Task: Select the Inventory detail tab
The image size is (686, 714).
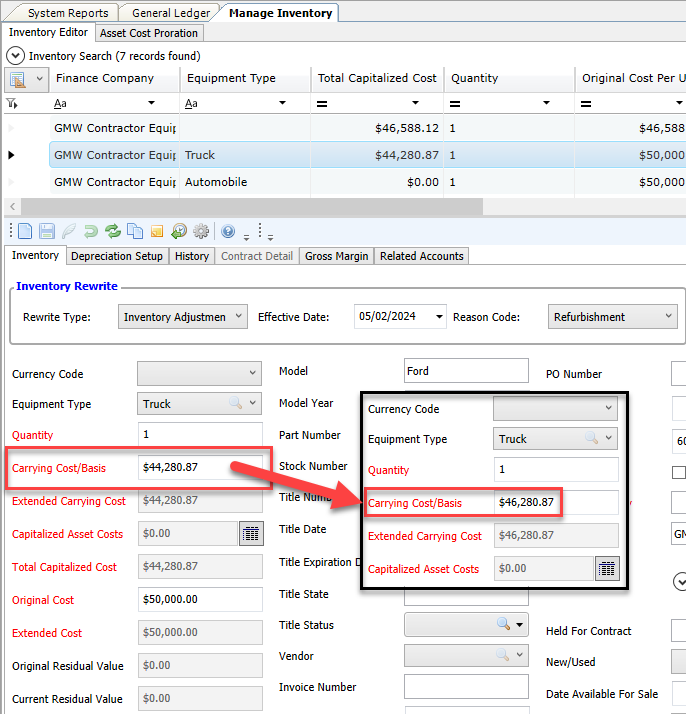Action: [x=36, y=255]
